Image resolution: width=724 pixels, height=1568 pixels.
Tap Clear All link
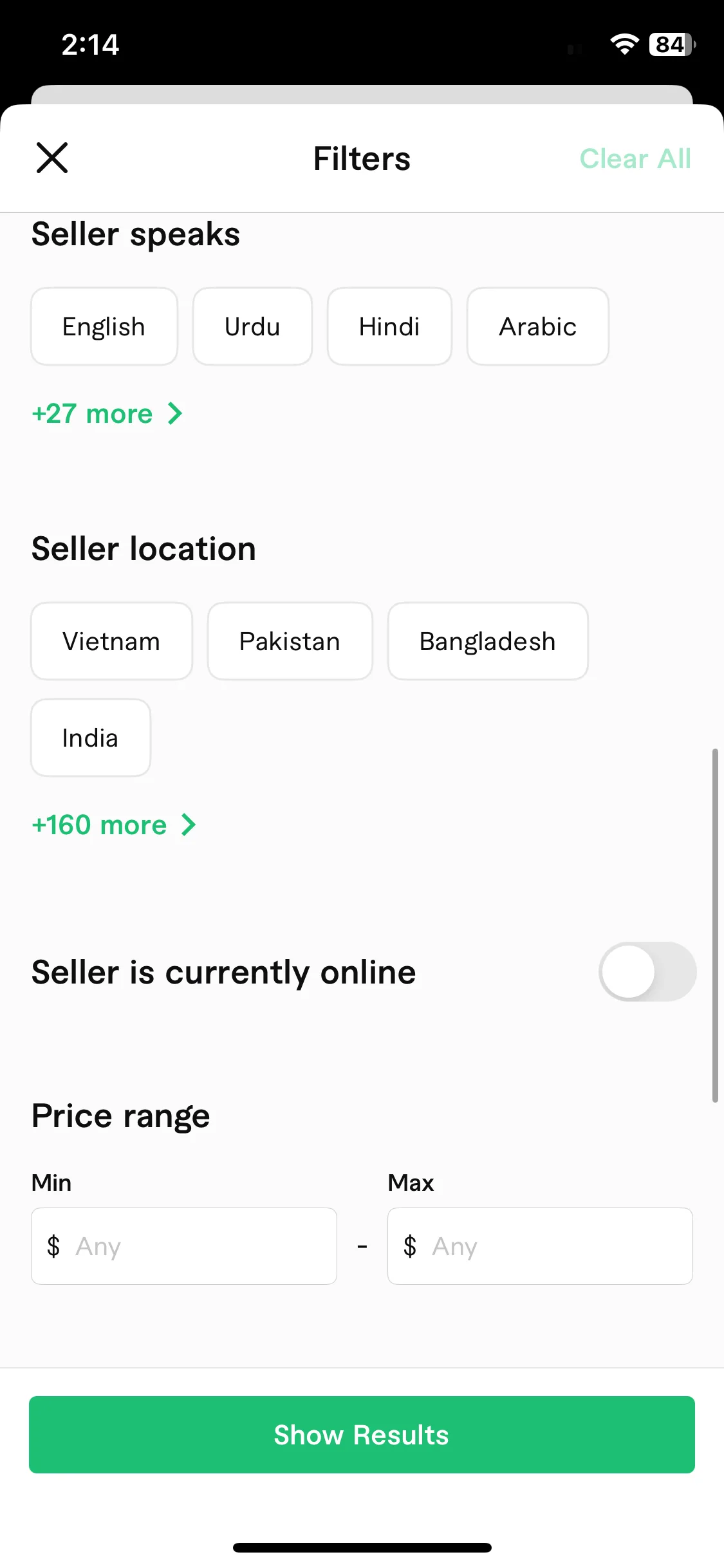point(635,158)
